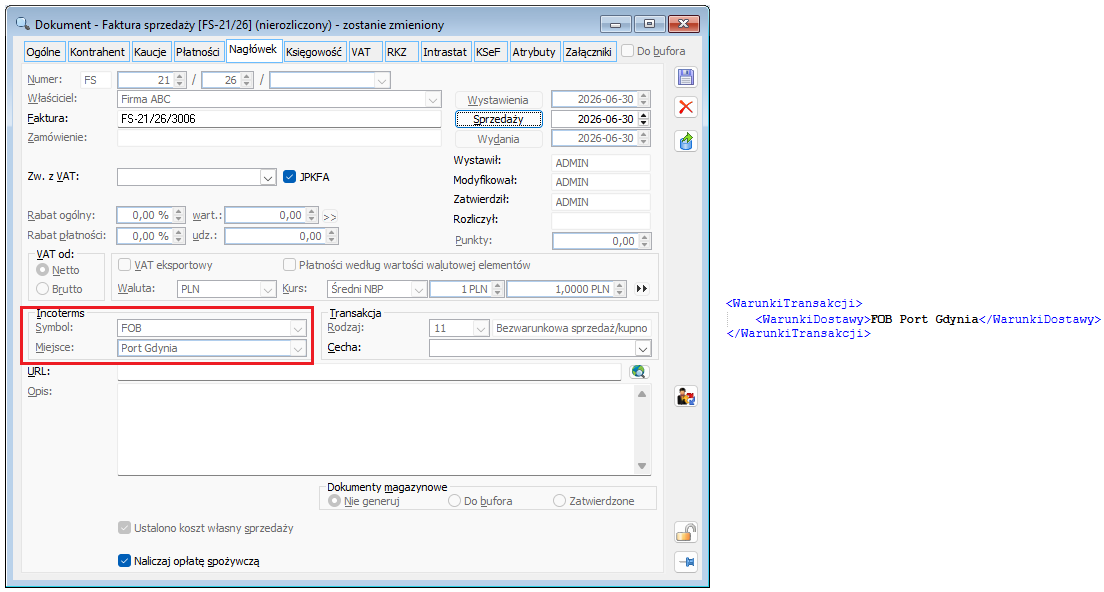Switch to the Ogólne tab

(x=44, y=51)
